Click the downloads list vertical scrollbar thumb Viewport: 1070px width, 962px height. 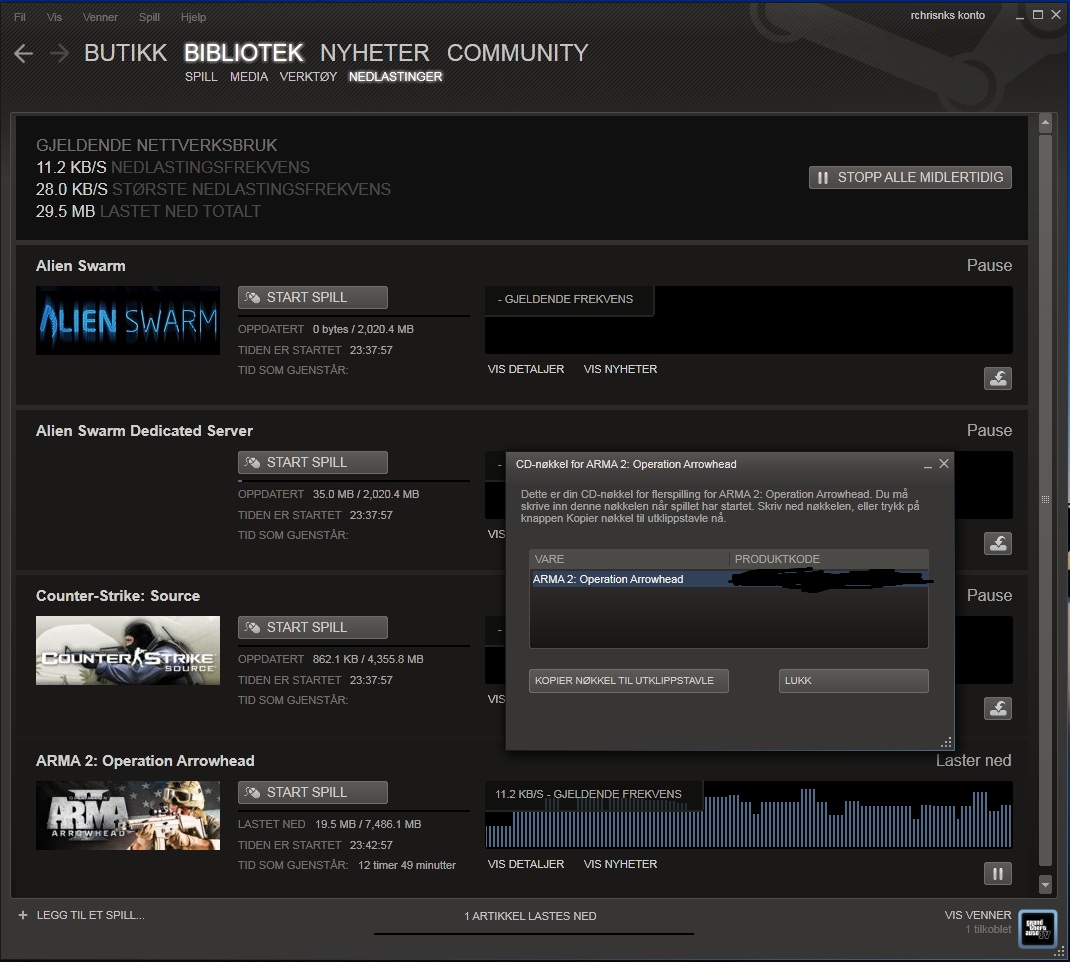(x=1045, y=500)
